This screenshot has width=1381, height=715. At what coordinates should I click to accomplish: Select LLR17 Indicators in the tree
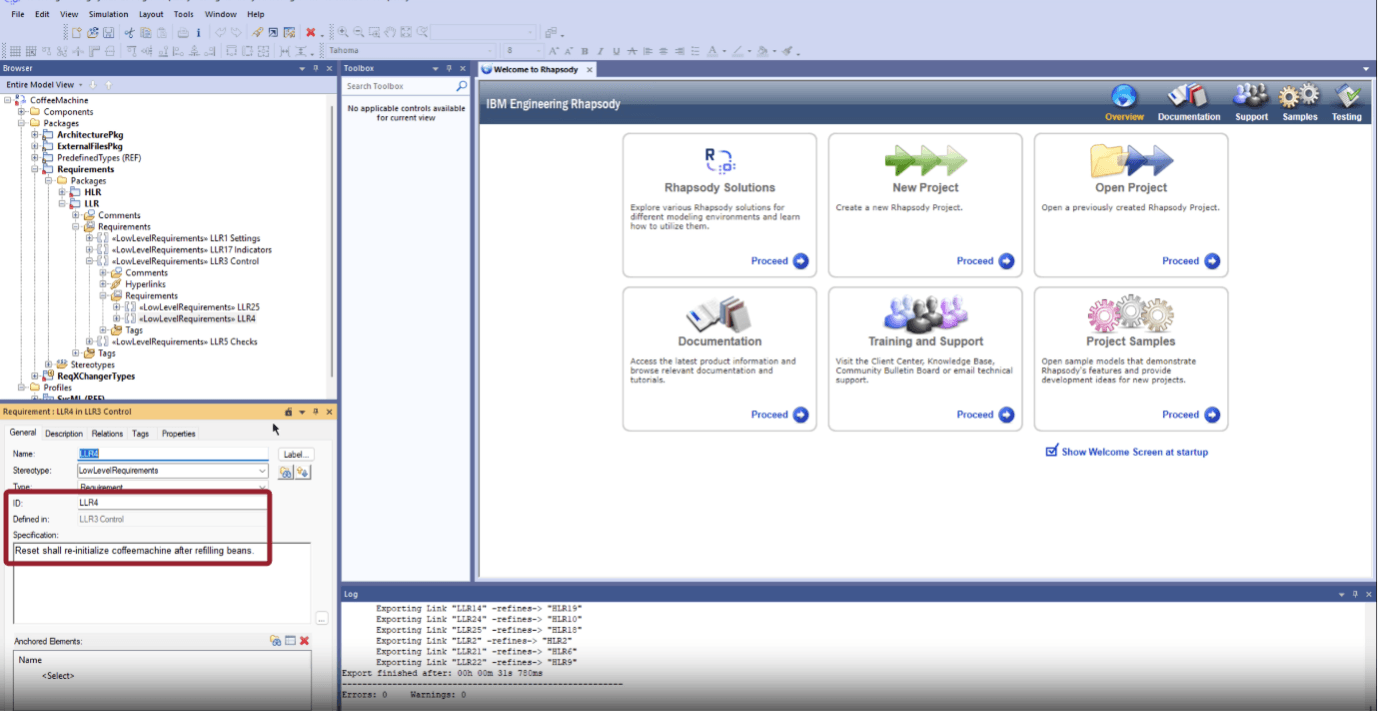click(191, 250)
